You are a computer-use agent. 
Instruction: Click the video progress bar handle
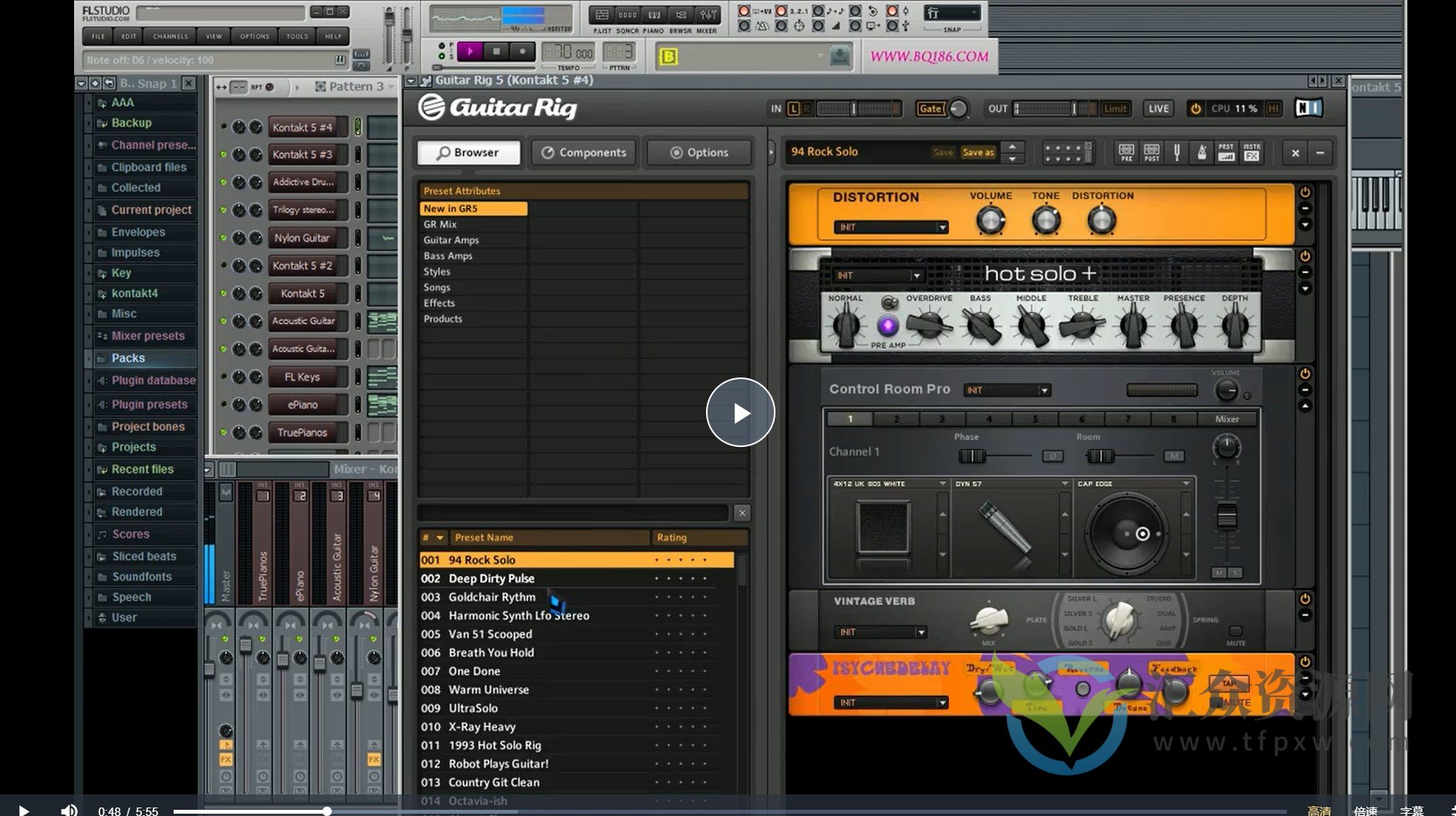327,811
